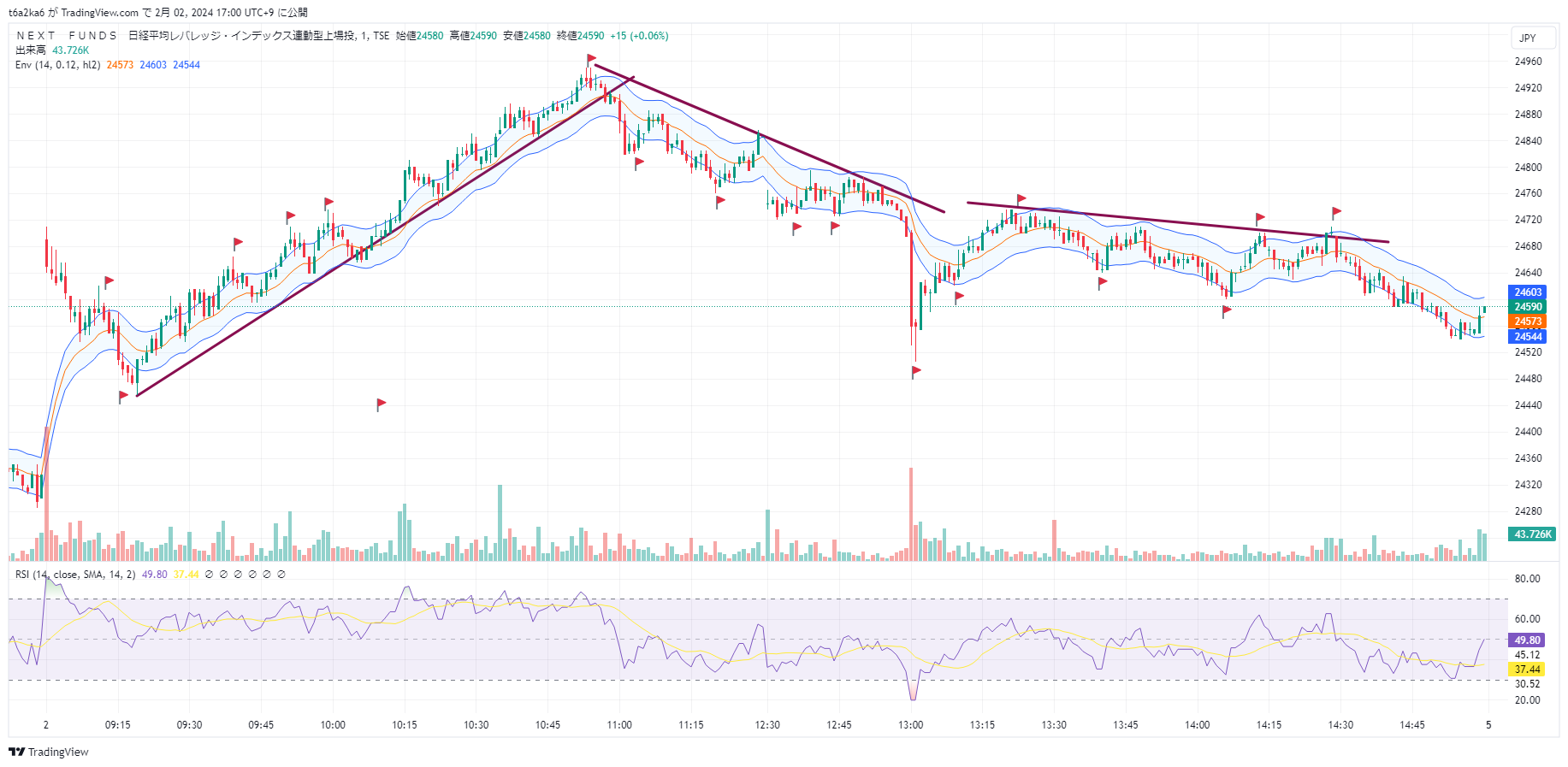Click the orange 24573 badge on price axis
Image resolution: width=1568 pixels, height=767 pixels.
pos(1528,322)
